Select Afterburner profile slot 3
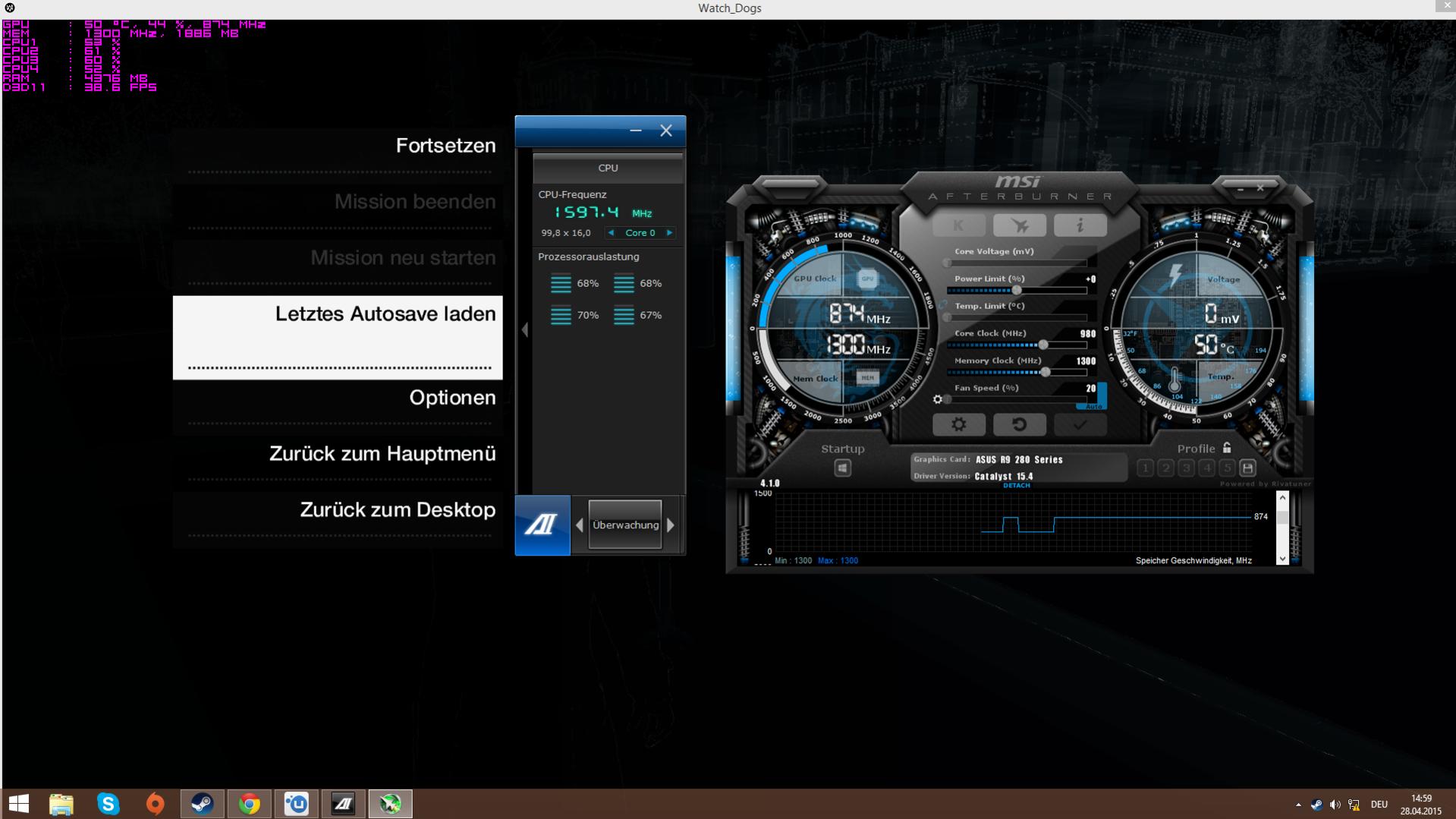This screenshot has height=819, width=1456. (x=1187, y=468)
